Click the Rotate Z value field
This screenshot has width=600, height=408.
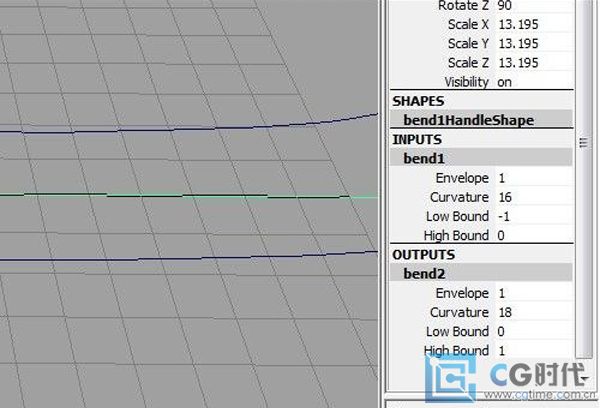(x=504, y=6)
